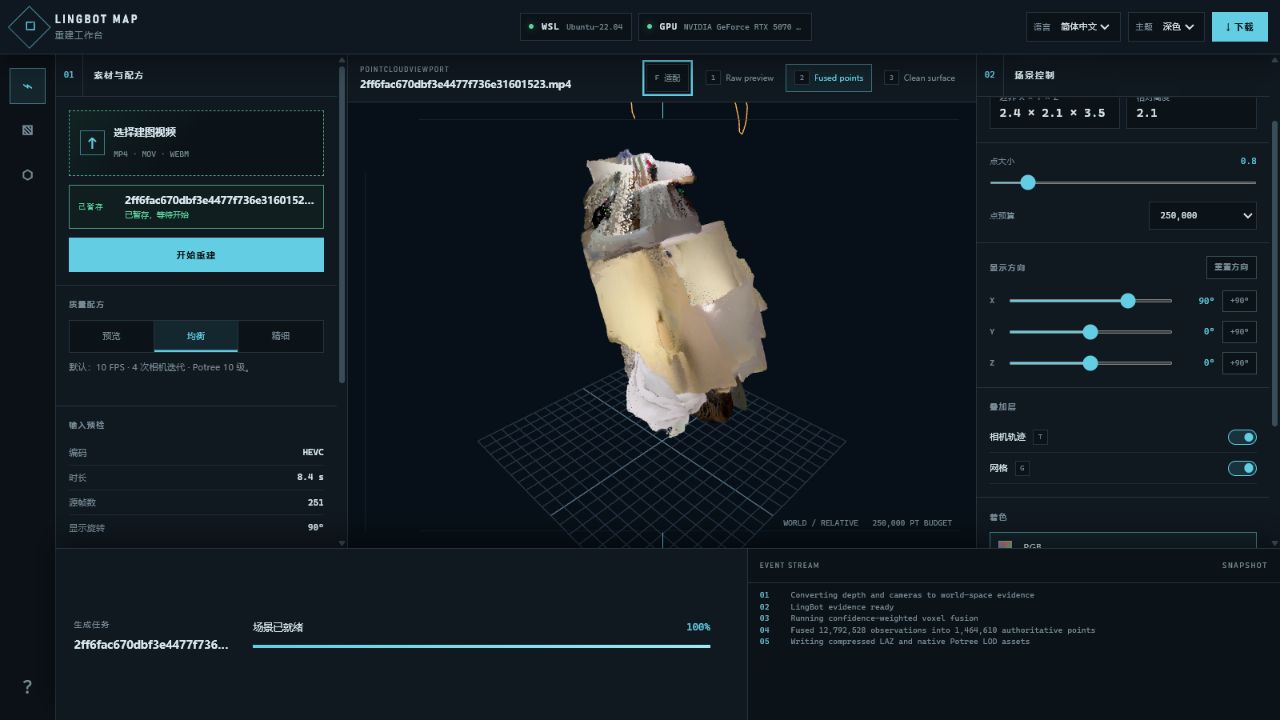This screenshot has height=720, width=1280.
Task: Open help via the question mark icon
Action: [x=27, y=687]
